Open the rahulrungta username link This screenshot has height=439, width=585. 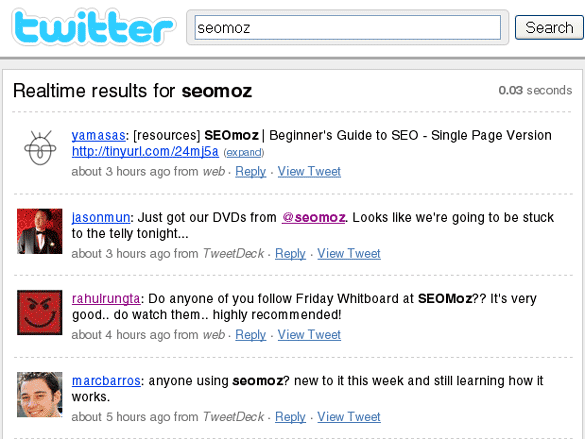106,299
